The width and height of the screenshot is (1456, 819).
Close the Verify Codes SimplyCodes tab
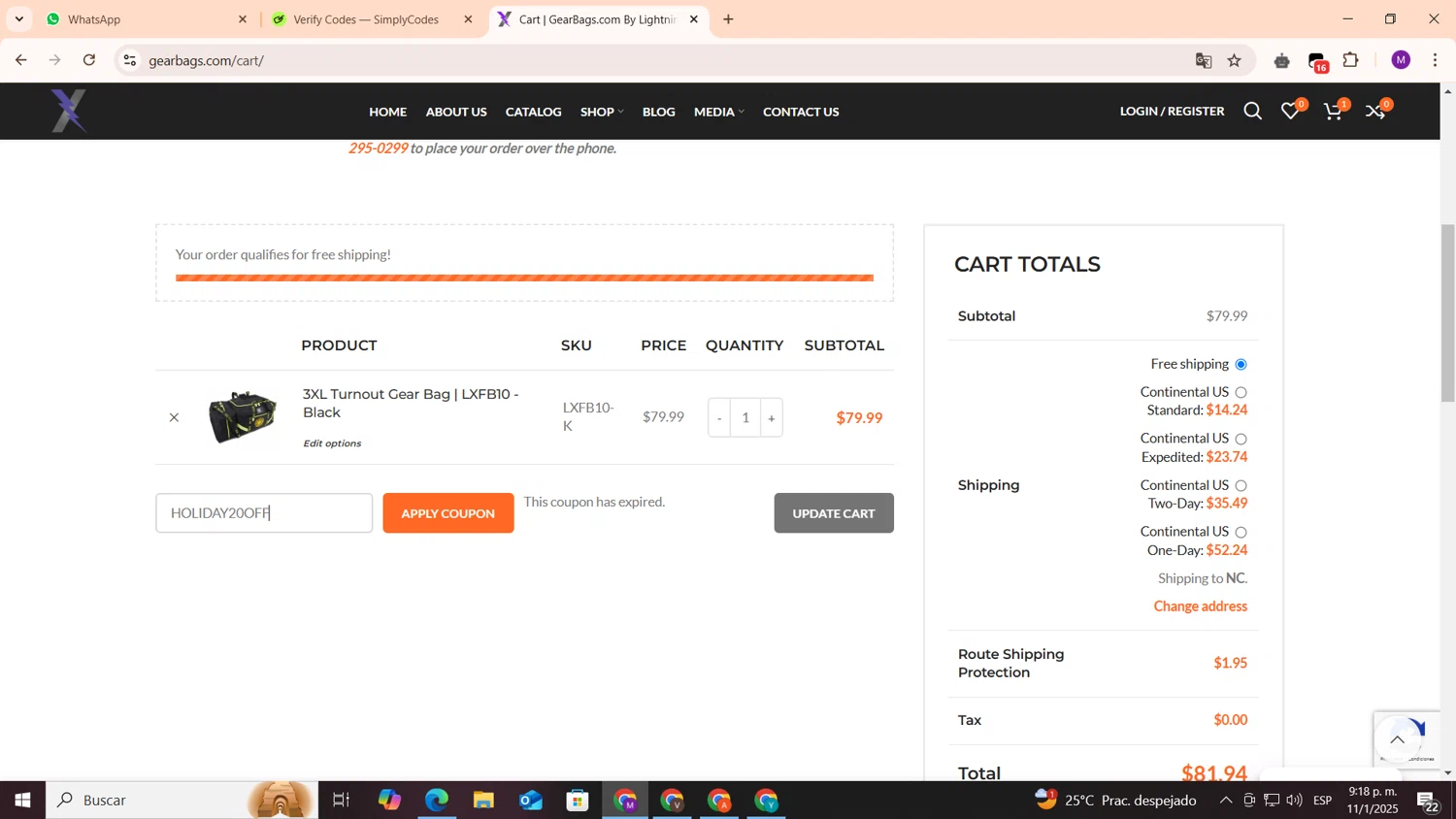pyautogui.click(x=468, y=19)
